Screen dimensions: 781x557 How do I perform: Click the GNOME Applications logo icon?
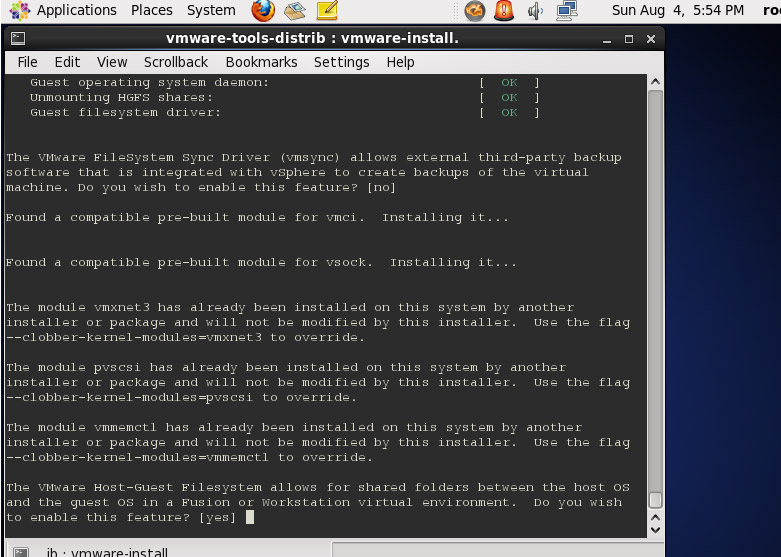pos(20,10)
